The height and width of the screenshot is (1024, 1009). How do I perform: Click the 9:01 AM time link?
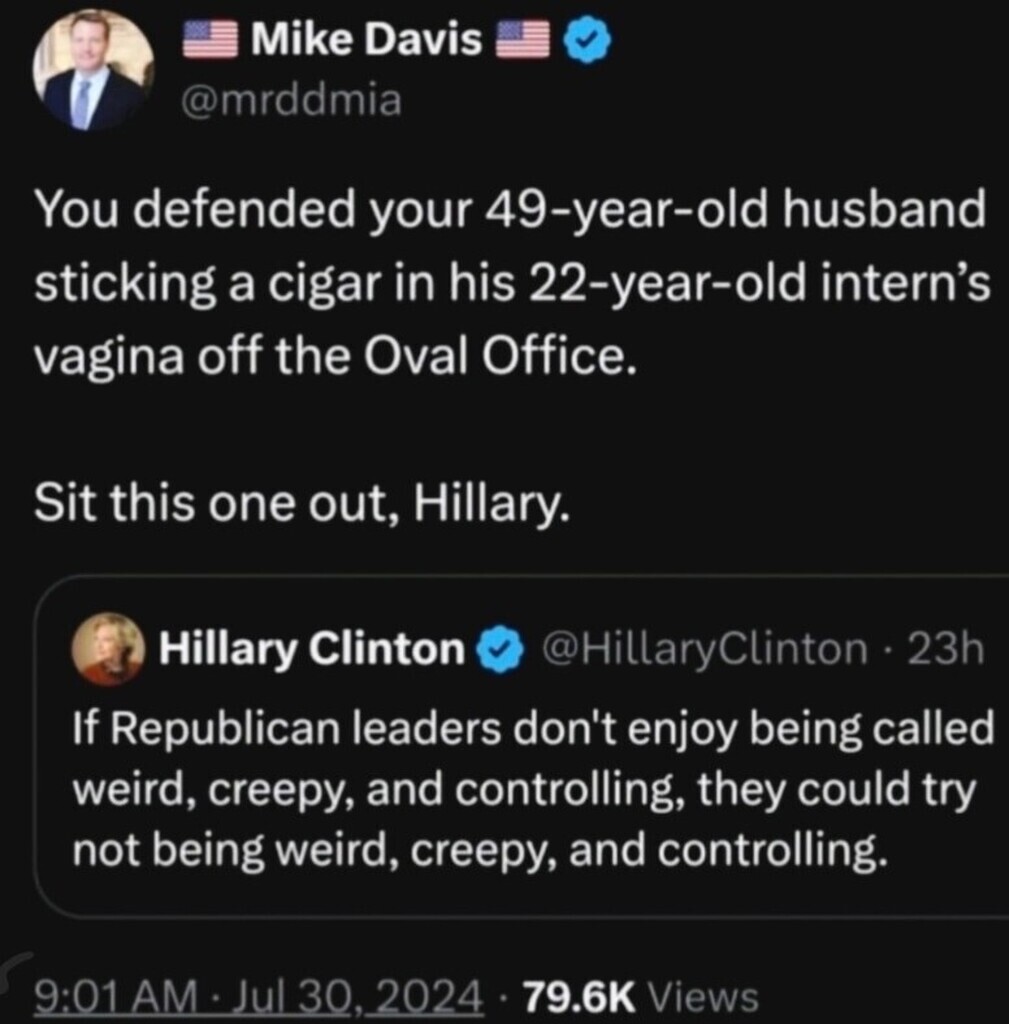click(110, 995)
